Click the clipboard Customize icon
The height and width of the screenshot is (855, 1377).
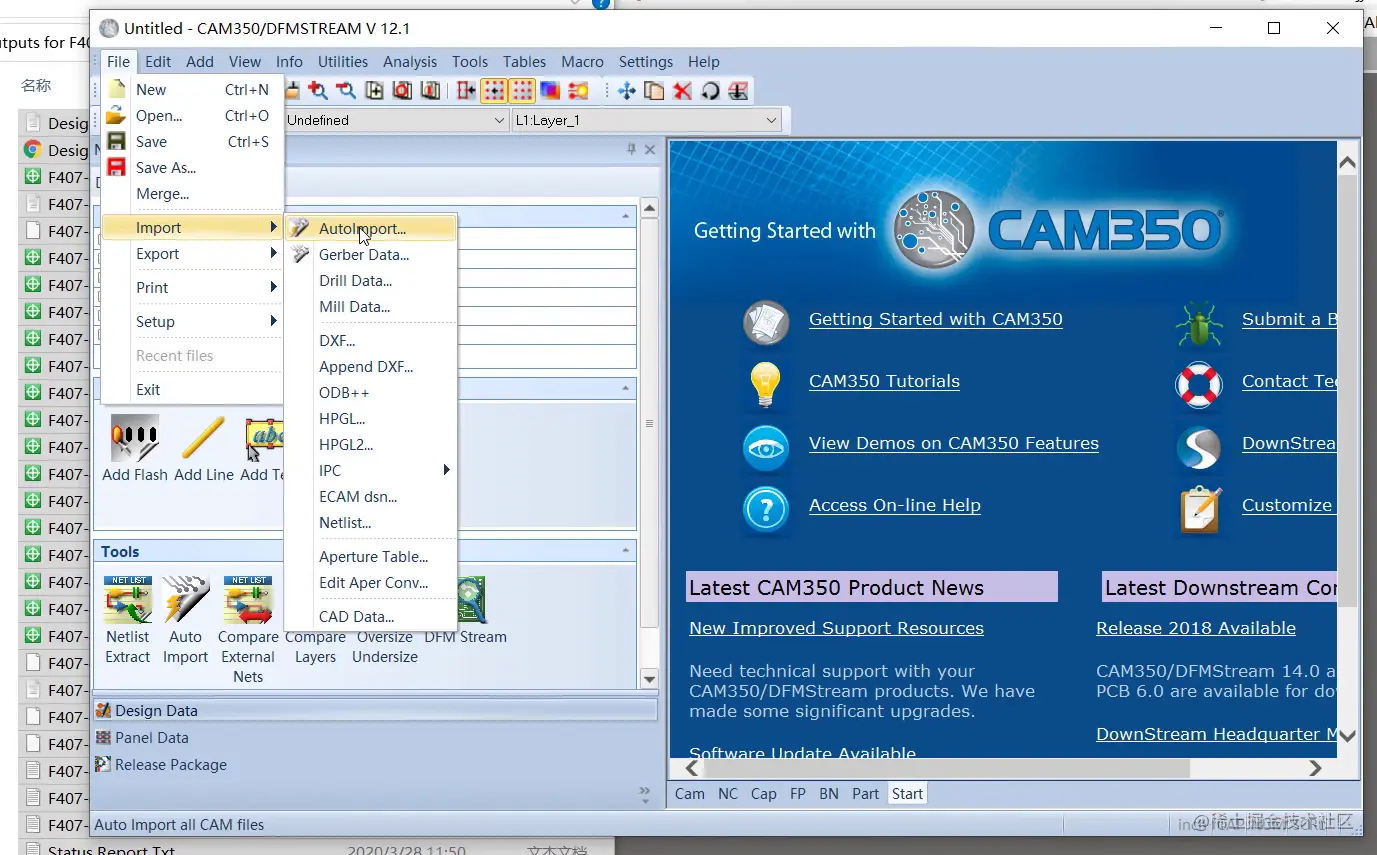pos(1199,510)
